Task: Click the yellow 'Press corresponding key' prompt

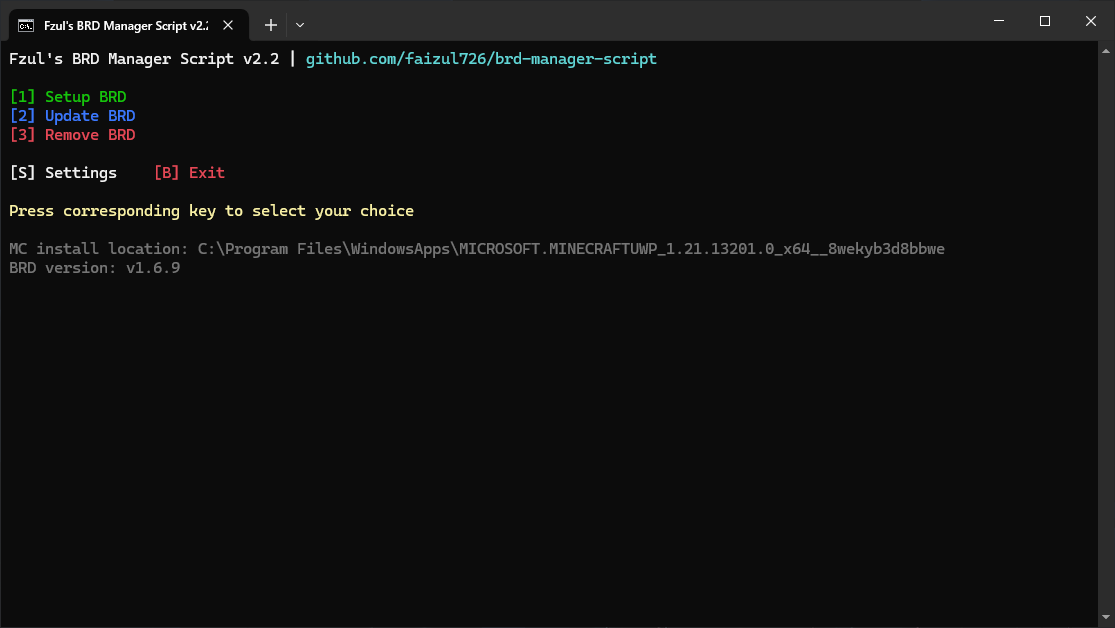Action: coord(211,211)
